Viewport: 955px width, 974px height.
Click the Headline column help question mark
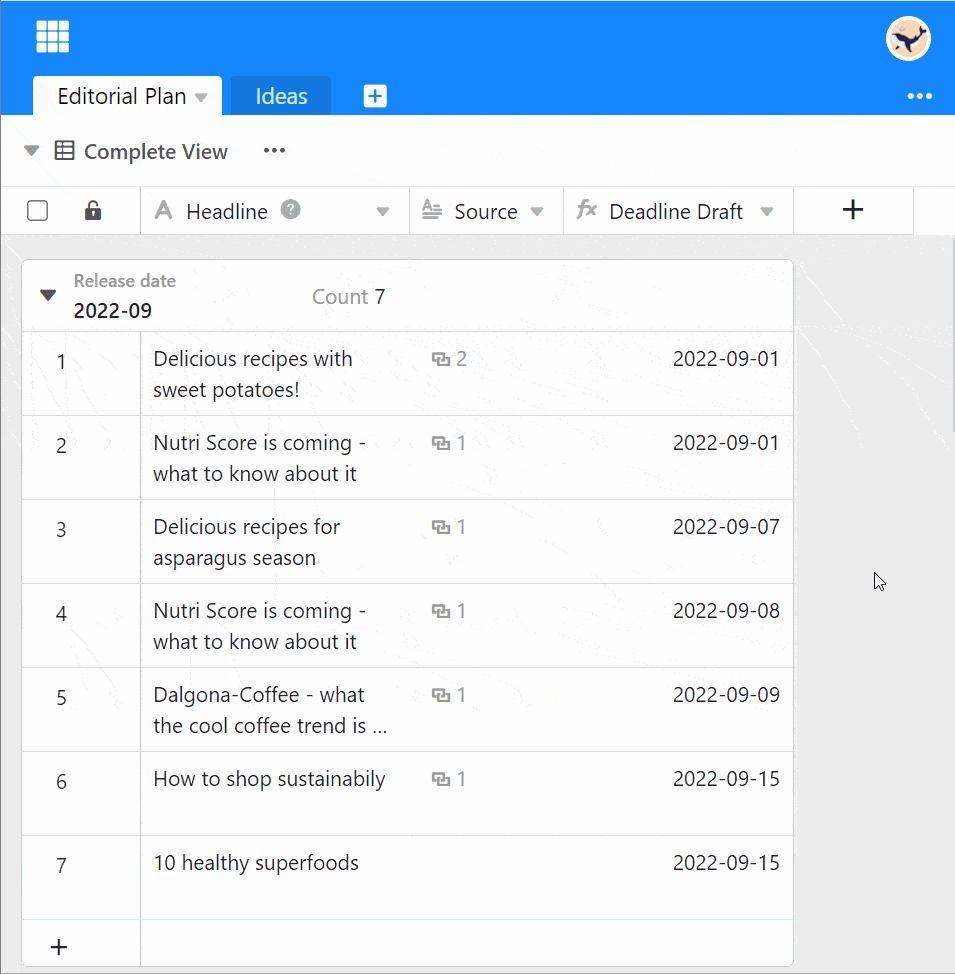pyautogui.click(x=291, y=210)
